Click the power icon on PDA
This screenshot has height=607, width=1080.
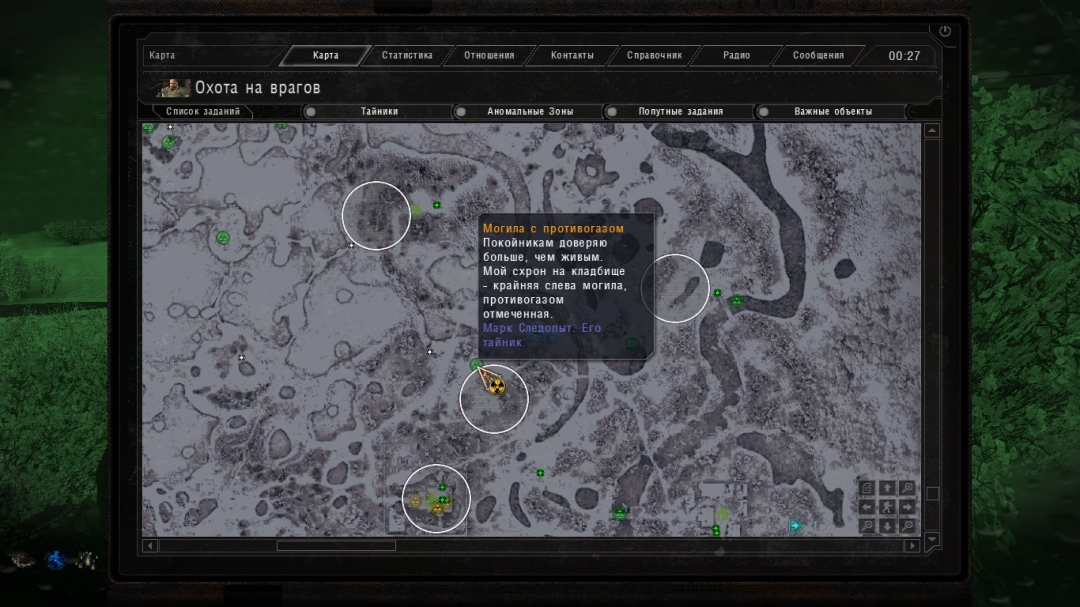coord(945,31)
